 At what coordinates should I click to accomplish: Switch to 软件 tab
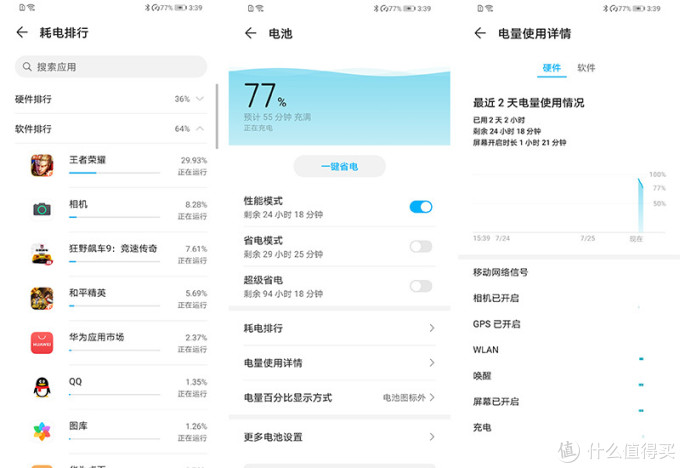[586, 68]
